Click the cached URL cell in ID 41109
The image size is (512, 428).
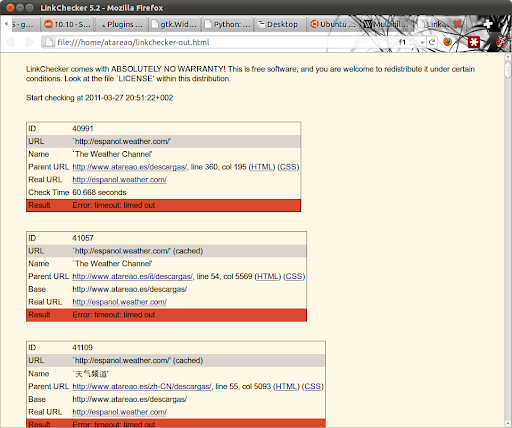(137, 360)
